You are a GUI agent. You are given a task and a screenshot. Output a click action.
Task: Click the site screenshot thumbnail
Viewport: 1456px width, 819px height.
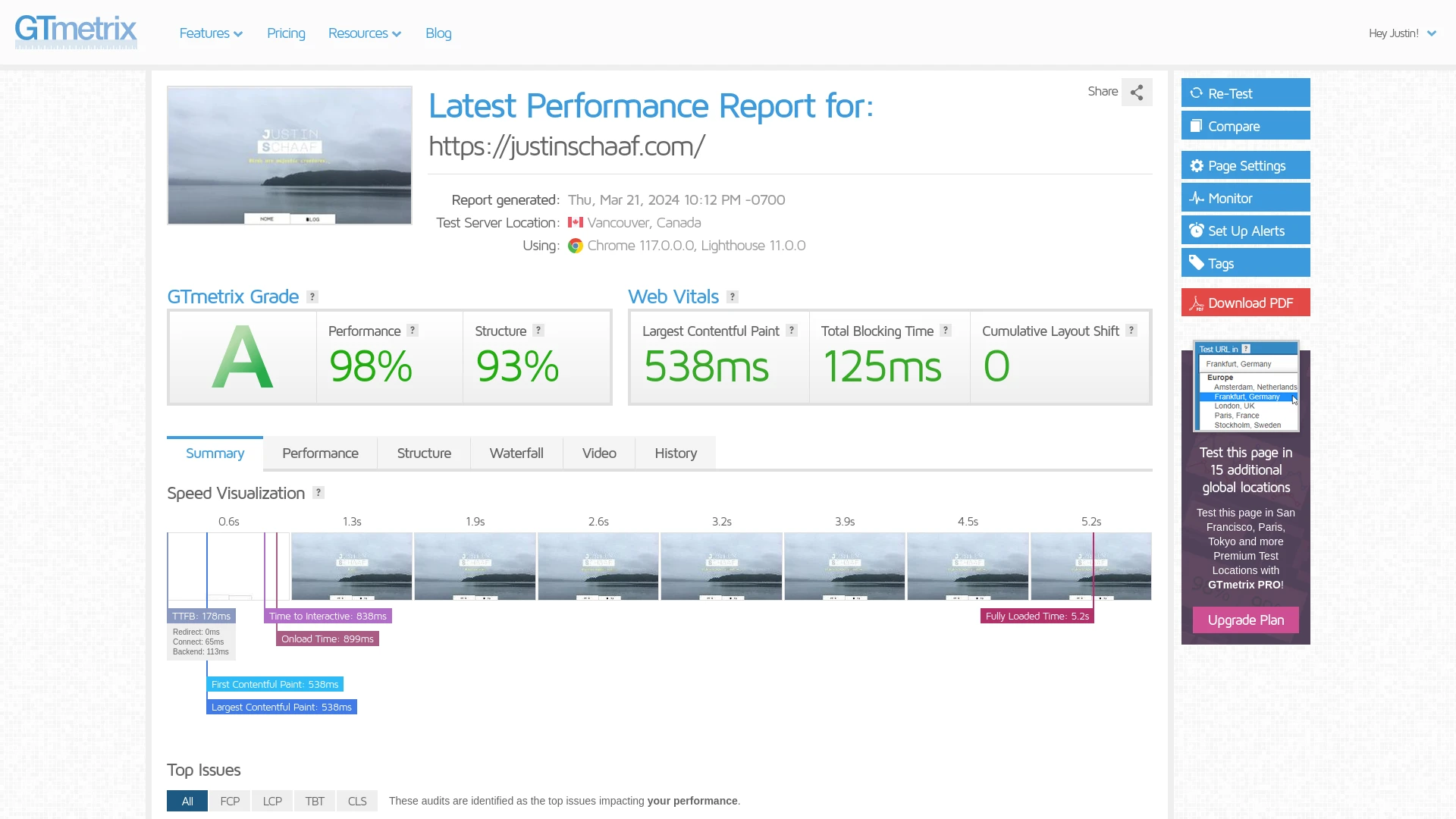point(290,155)
